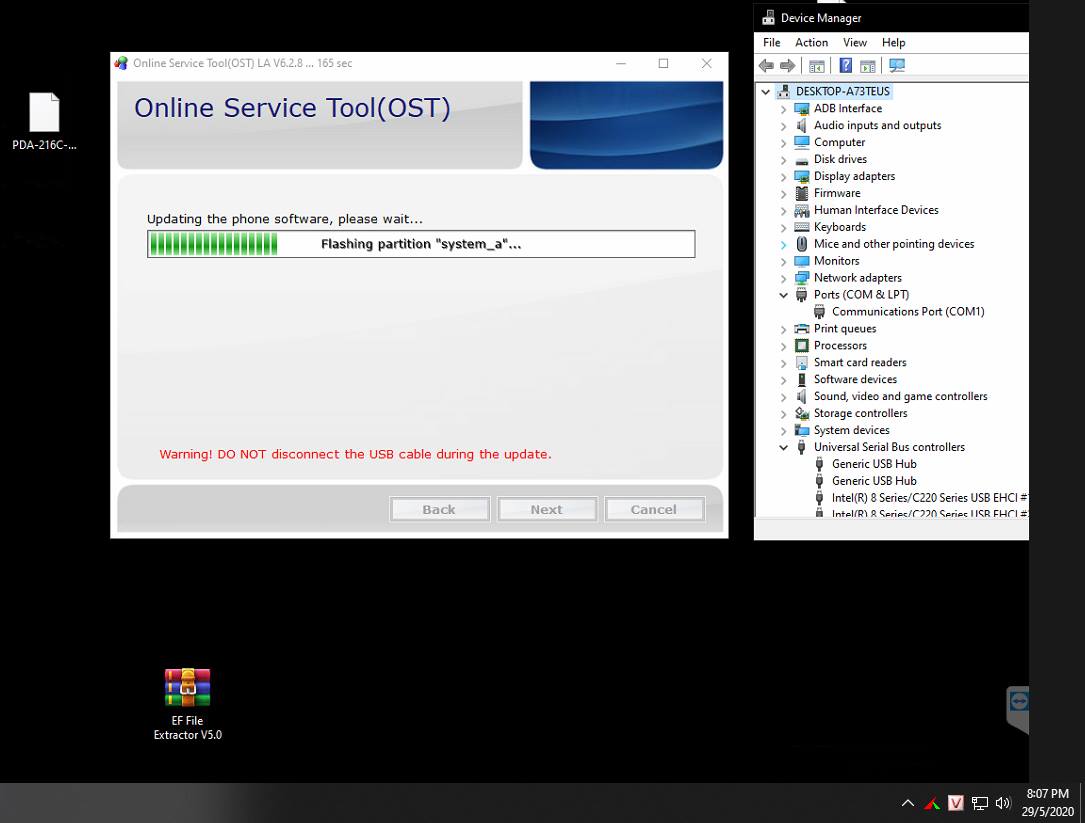Select the "Network adapters" label
1085x823 pixels.
(x=857, y=278)
